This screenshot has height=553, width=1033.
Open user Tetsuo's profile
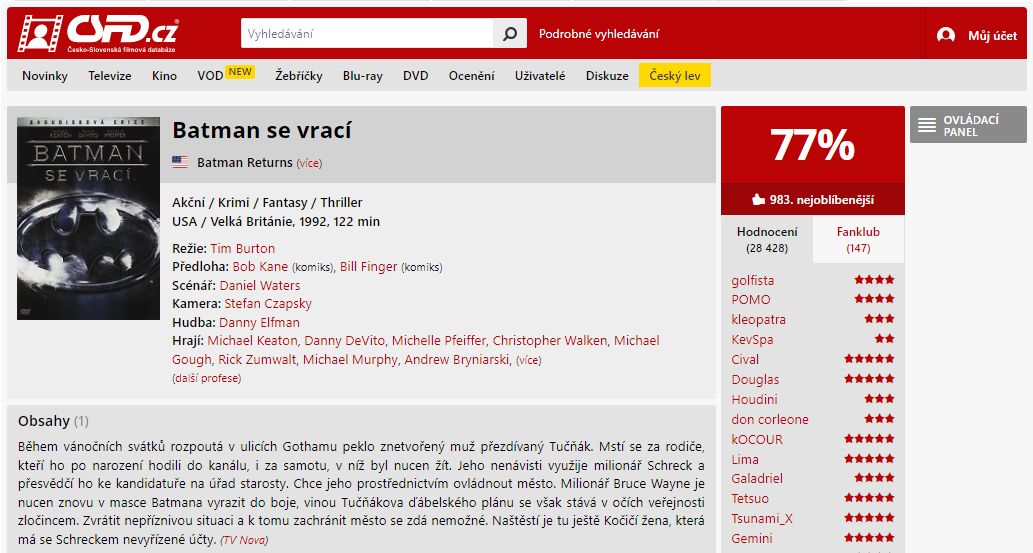pyautogui.click(x=750, y=498)
